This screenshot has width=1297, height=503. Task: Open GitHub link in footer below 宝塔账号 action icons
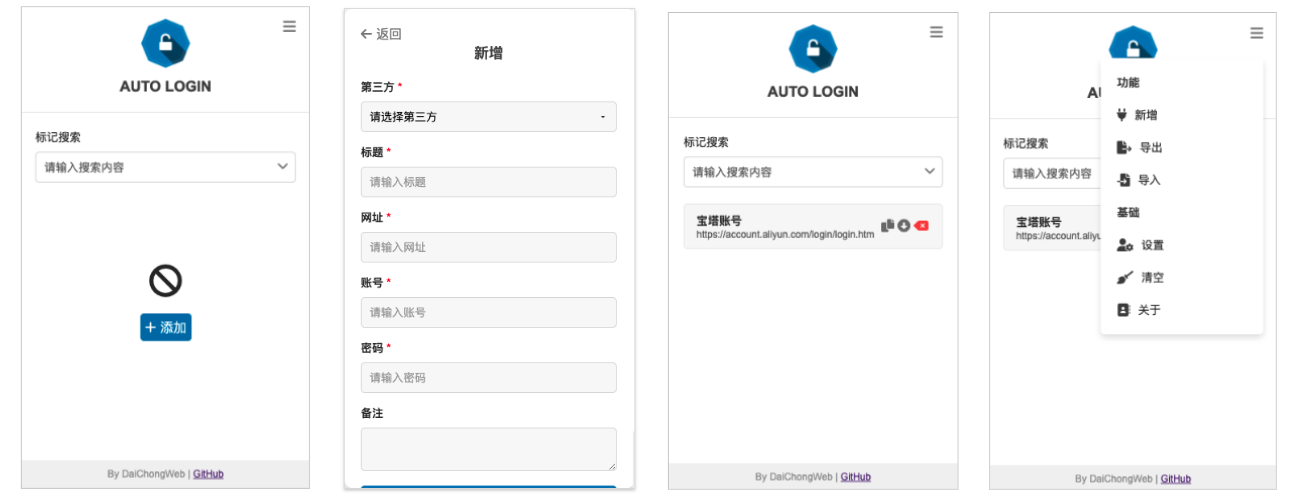(856, 477)
